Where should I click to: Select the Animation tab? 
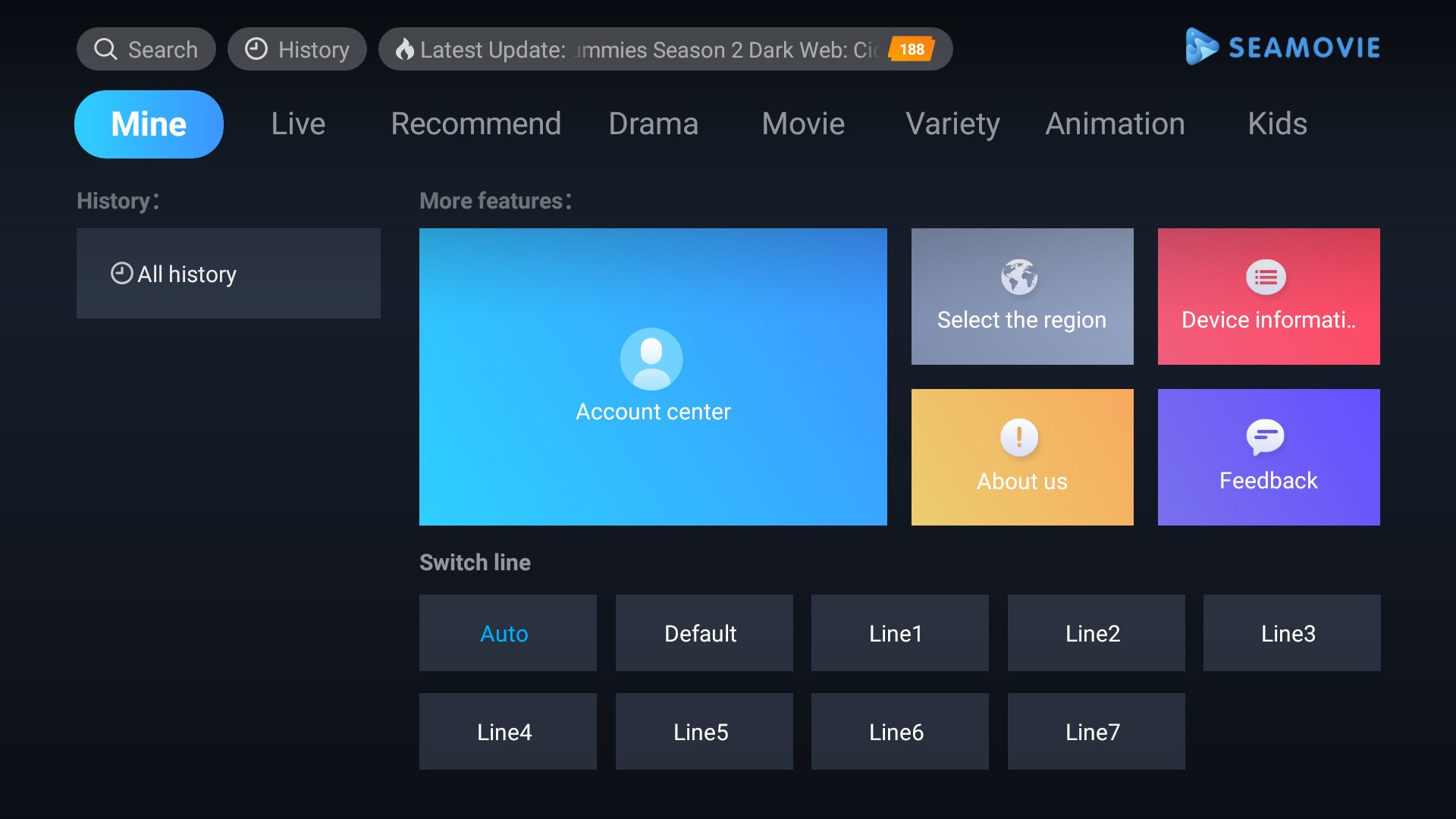(x=1115, y=124)
